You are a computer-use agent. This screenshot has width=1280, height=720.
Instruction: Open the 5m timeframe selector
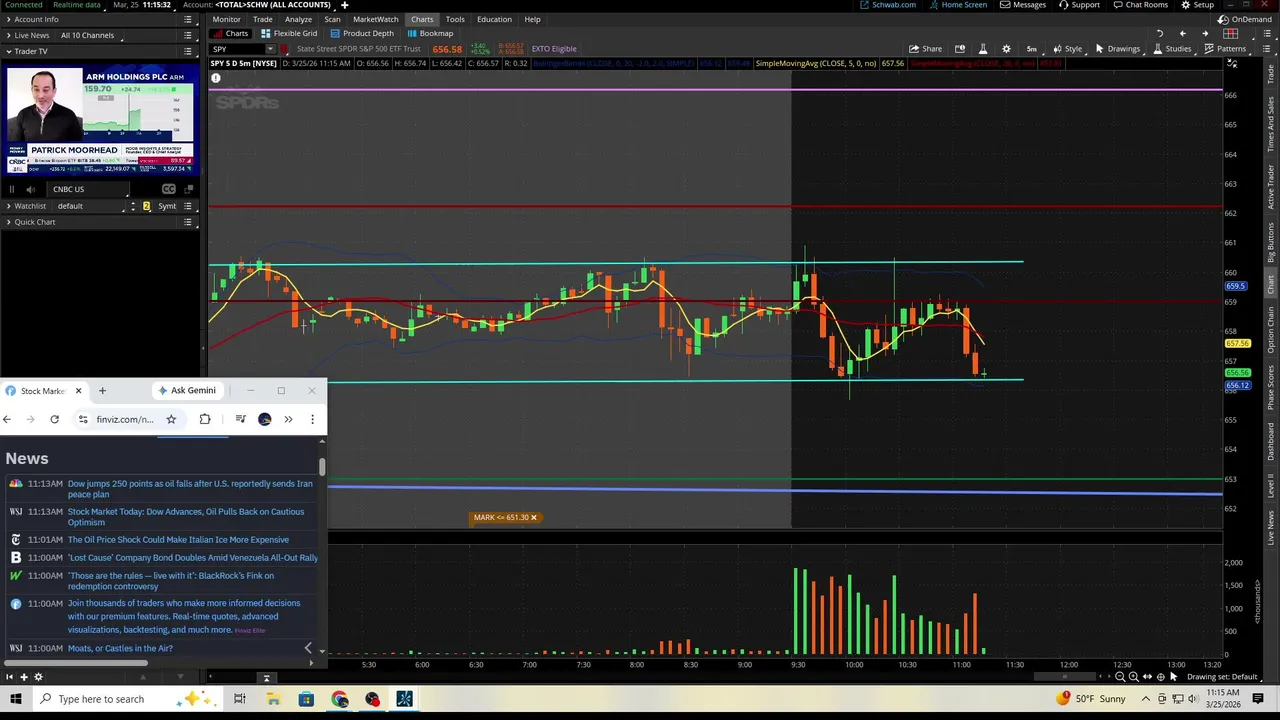click(x=1031, y=48)
